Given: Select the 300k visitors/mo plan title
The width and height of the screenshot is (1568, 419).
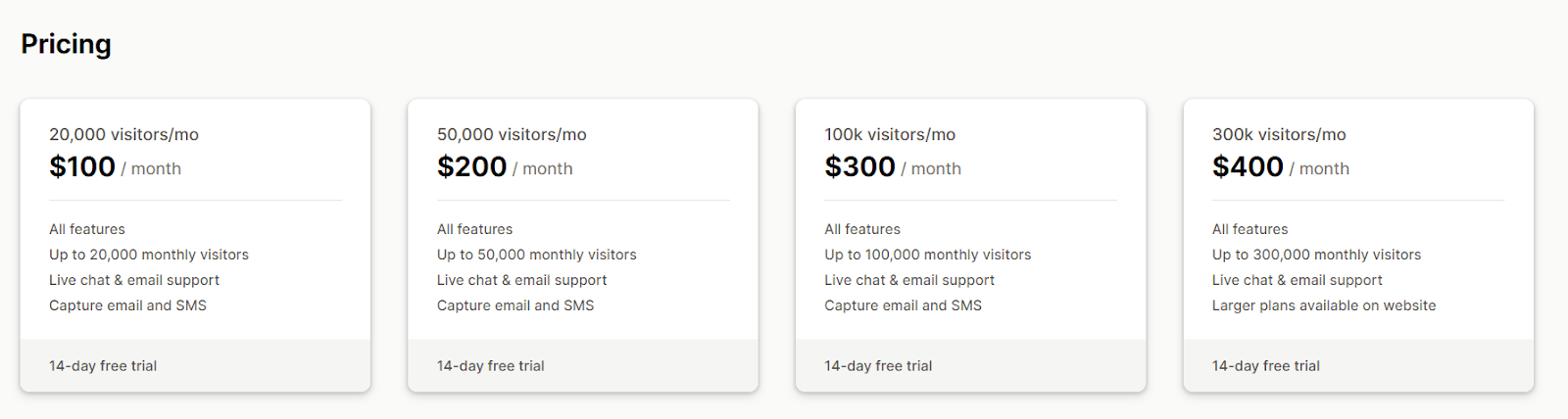Looking at the screenshot, I should pyautogui.click(x=1279, y=134).
